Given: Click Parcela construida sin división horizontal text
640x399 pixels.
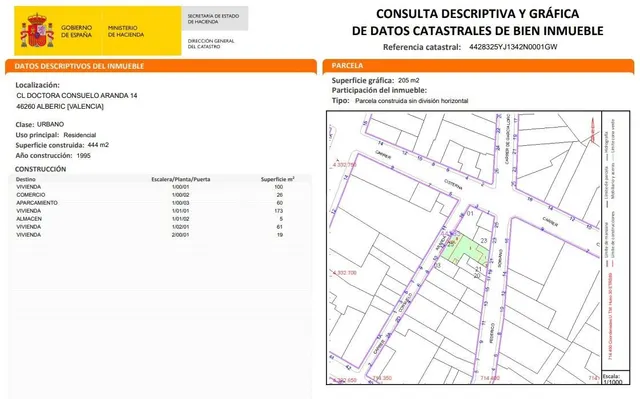Looking at the screenshot, I should point(411,101).
